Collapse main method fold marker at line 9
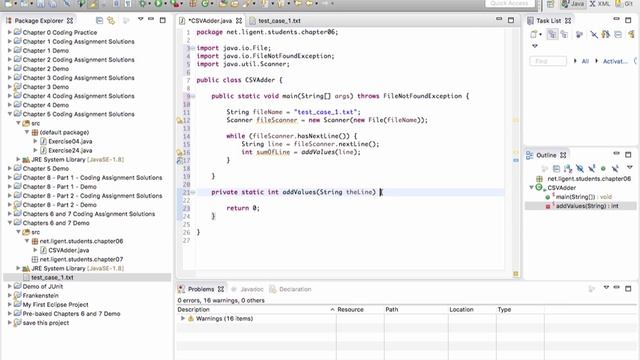The height and width of the screenshot is (360, 640). (193, 96)
